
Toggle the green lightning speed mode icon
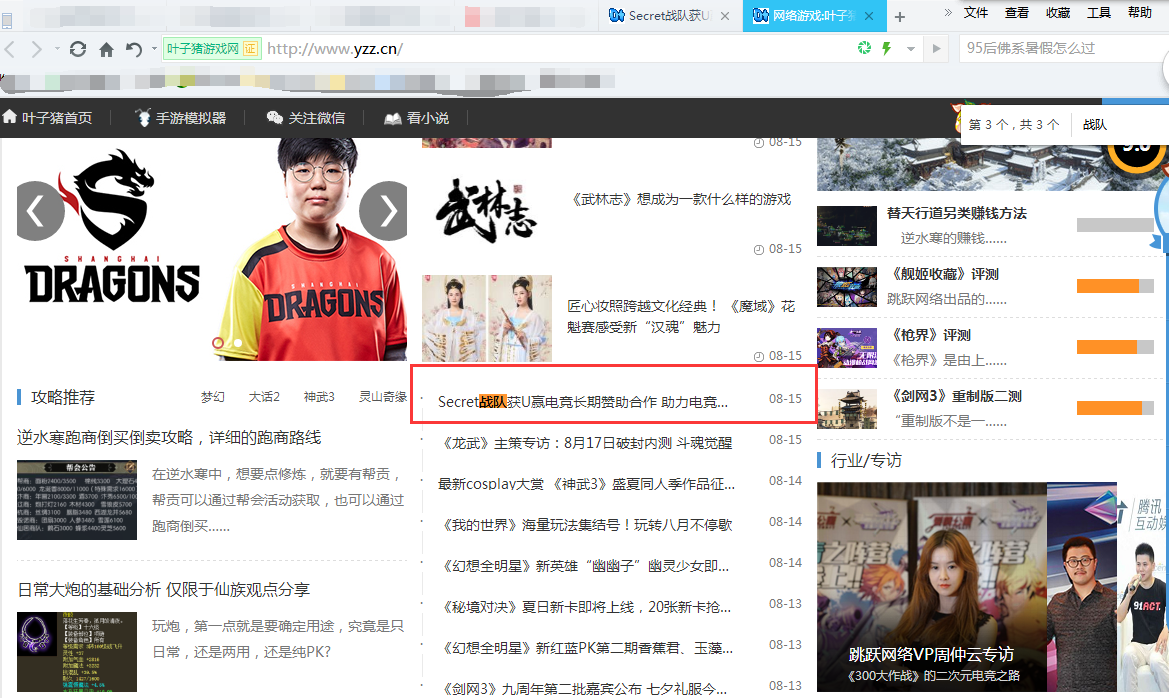(x=886, y=48)
